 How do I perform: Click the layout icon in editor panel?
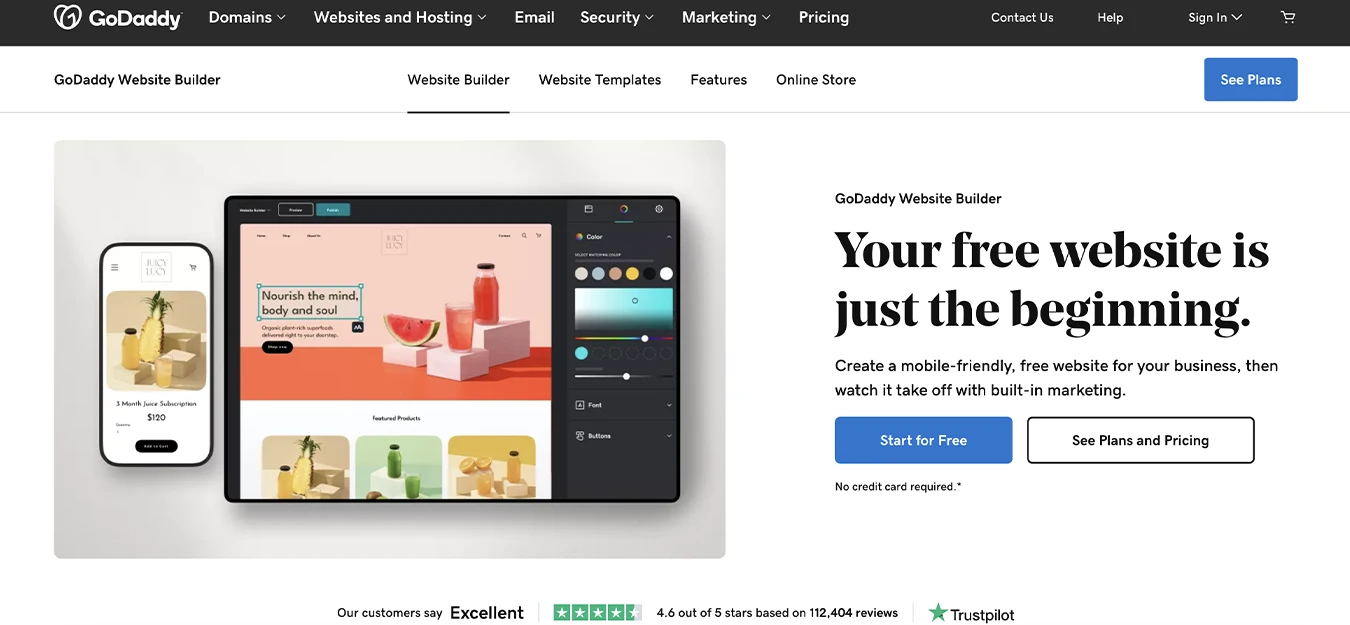(x=588, y=209)
